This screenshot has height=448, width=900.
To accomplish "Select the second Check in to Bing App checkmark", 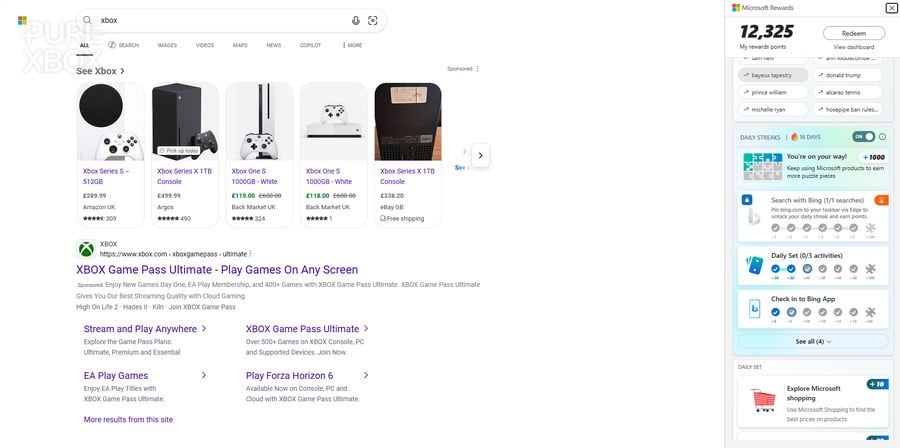I will [792, 312].
